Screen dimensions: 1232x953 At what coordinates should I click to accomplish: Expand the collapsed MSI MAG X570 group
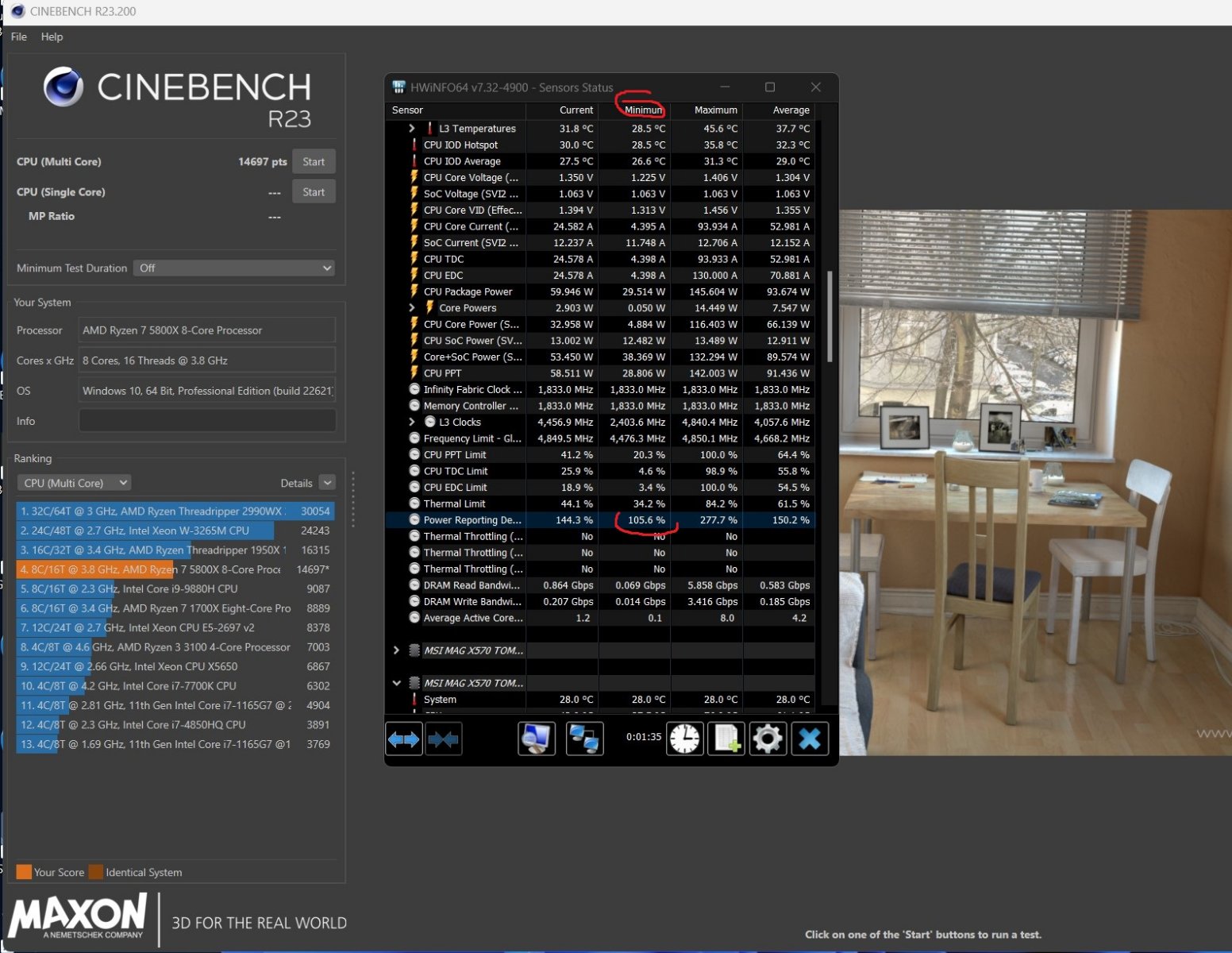[396, 650]
